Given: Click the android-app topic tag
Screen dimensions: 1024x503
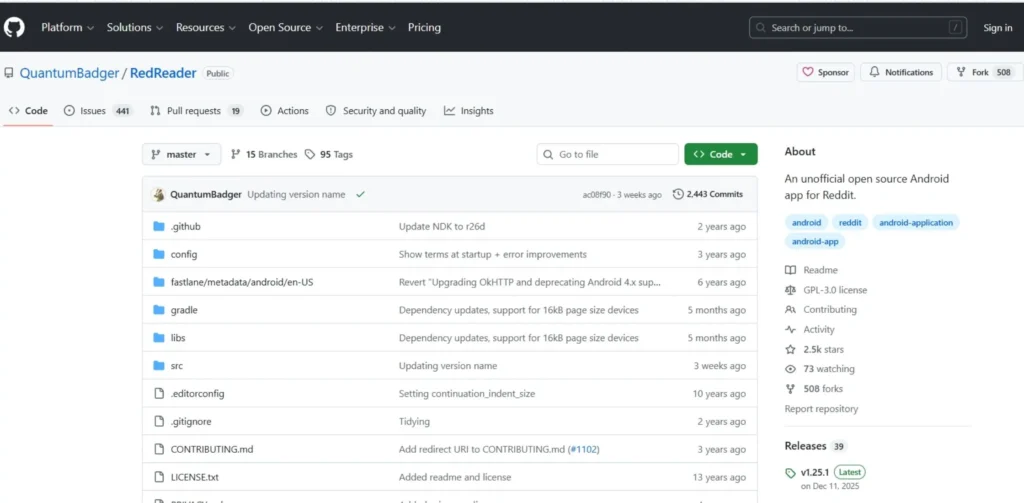Looking at the screenshot, I should click(x=815, y=242).
